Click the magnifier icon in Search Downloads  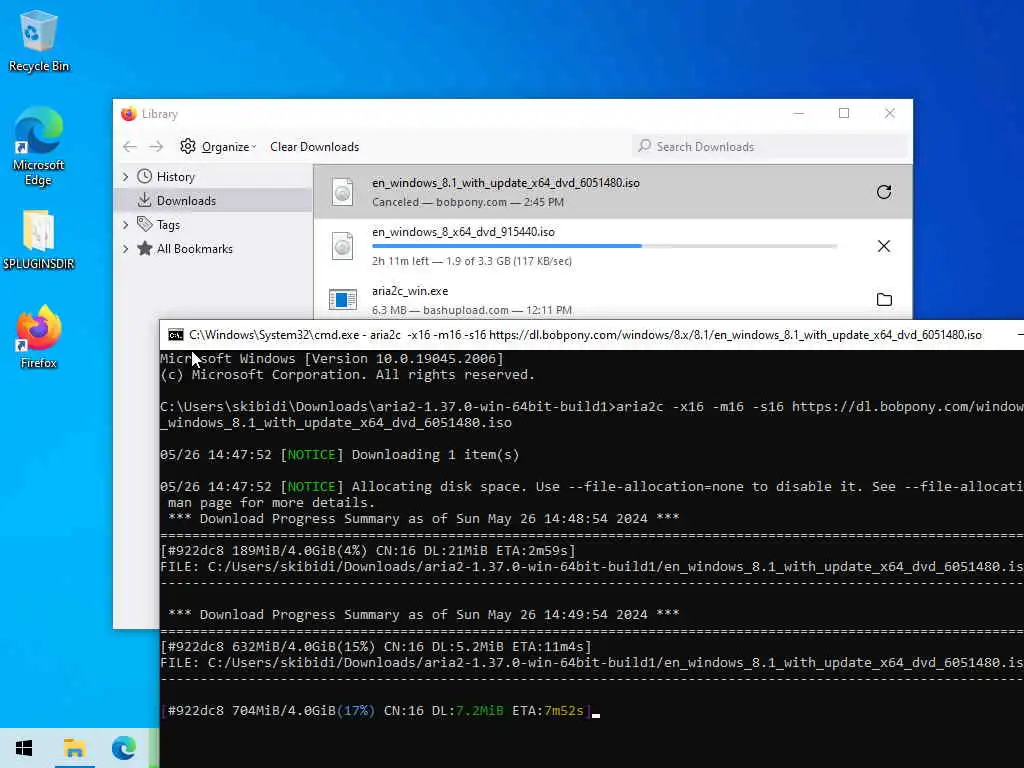coord(645,146)
